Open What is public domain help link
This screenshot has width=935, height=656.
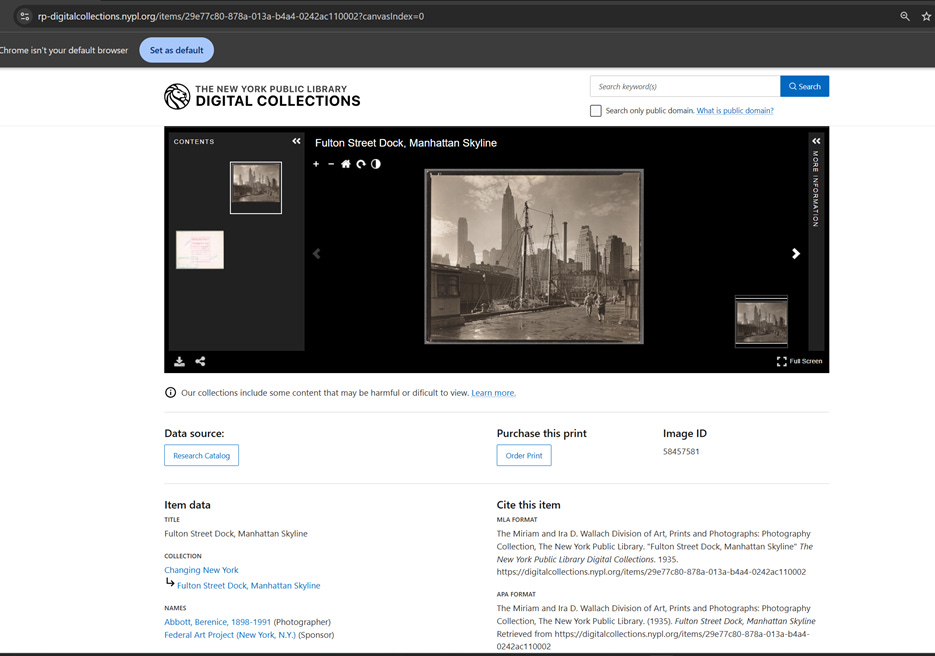point(734,110)
